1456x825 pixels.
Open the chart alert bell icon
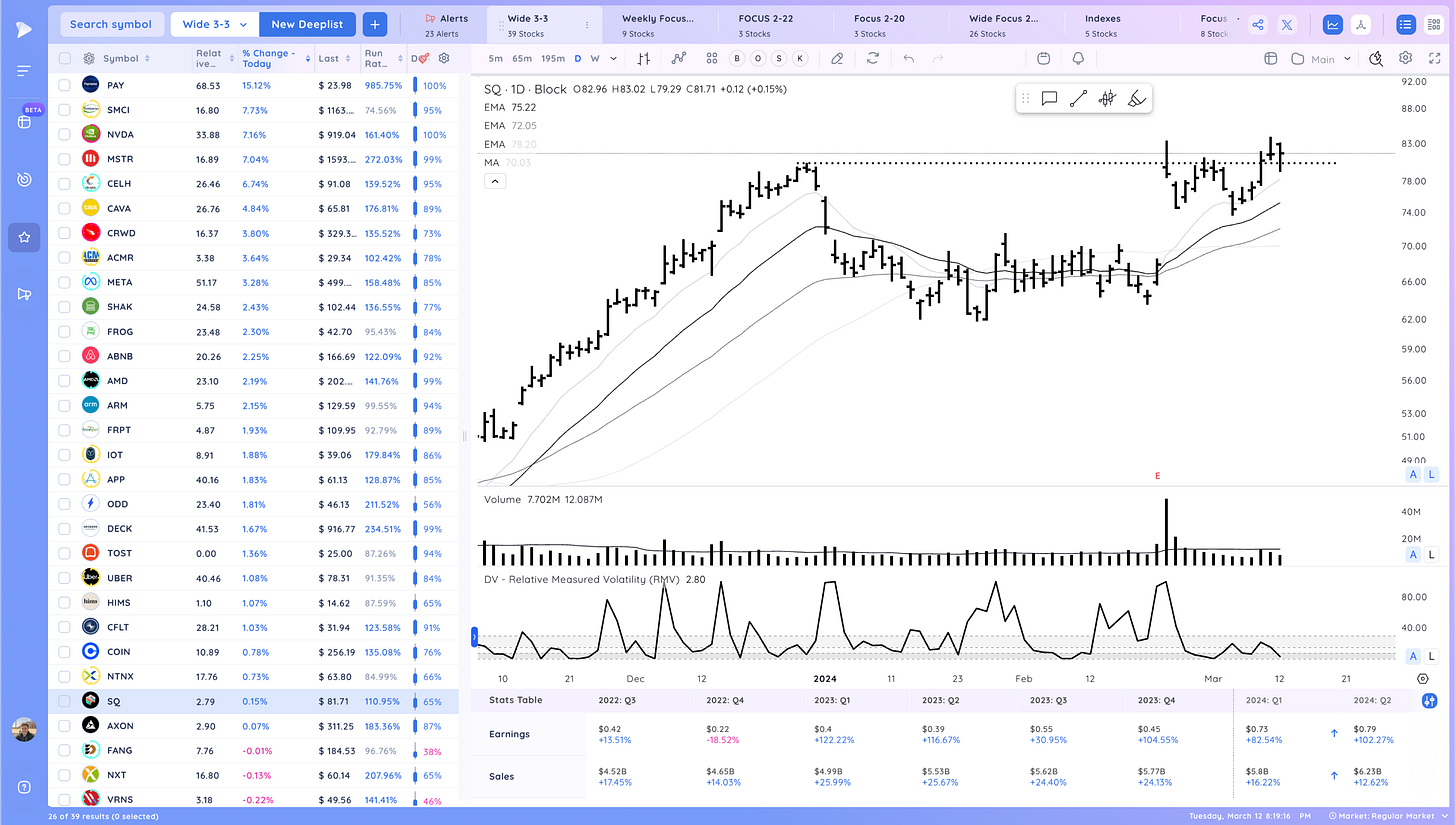1078,59
